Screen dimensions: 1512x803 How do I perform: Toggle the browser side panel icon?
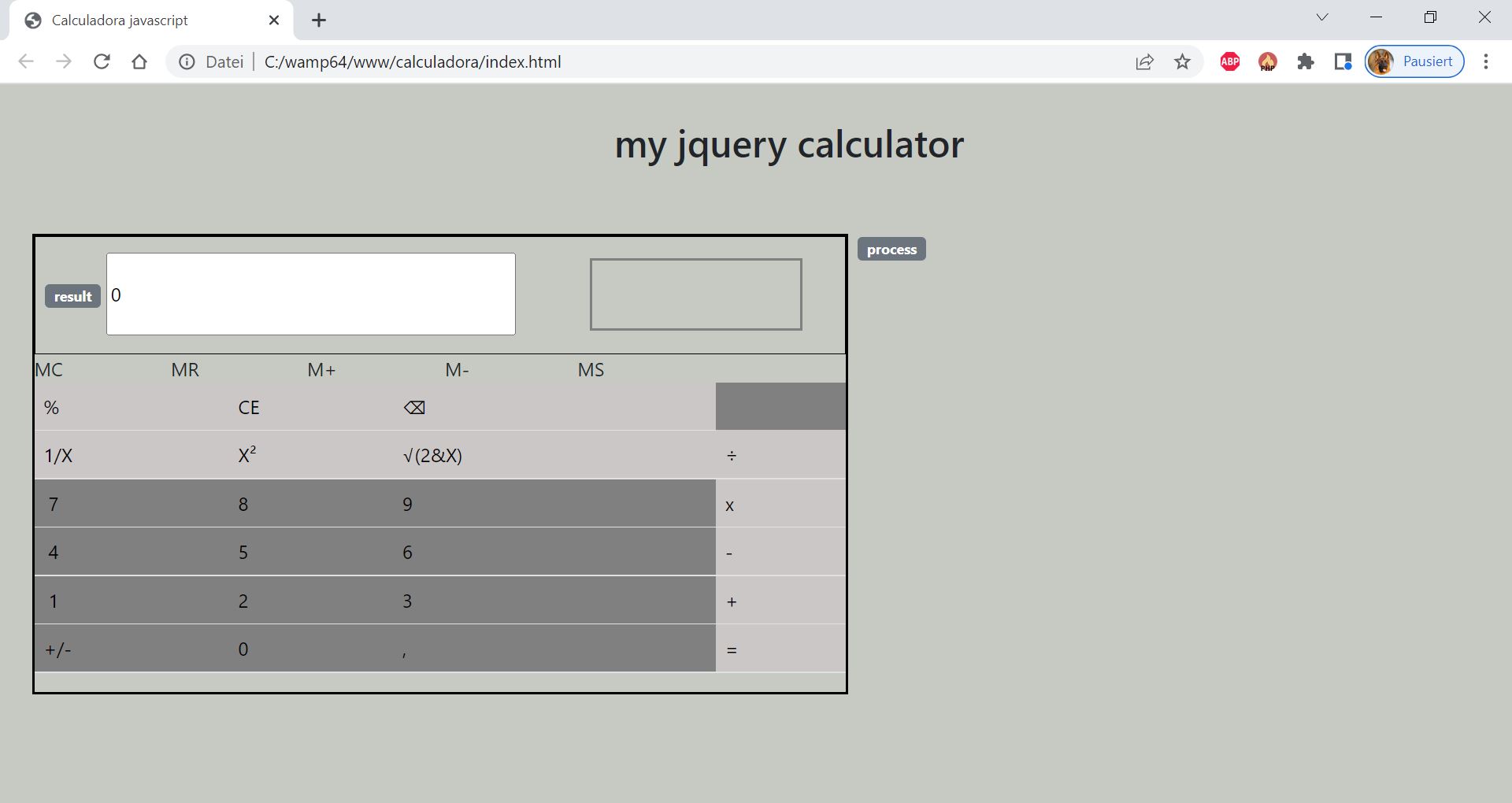[x=1343, y=61]
